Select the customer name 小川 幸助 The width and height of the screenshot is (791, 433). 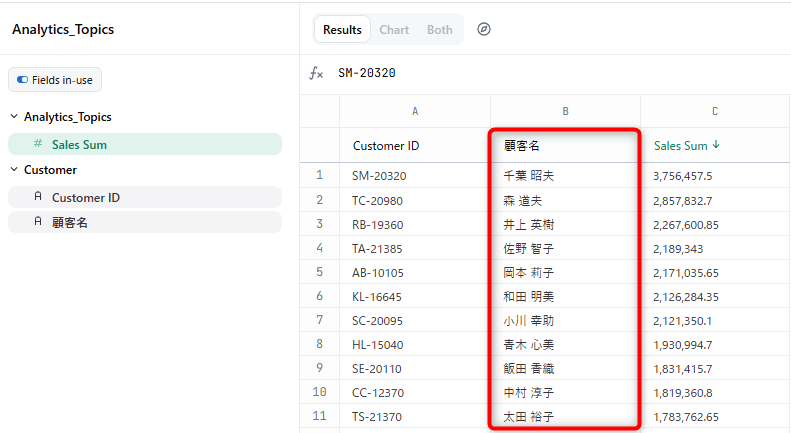coord(528,320)
